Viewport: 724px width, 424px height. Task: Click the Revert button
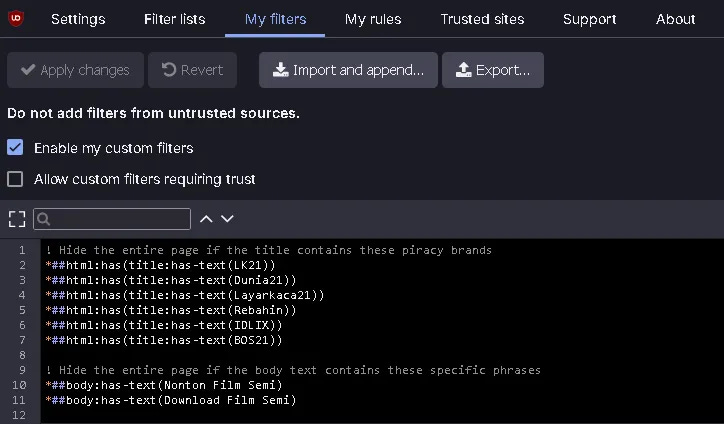click(193, 70)
